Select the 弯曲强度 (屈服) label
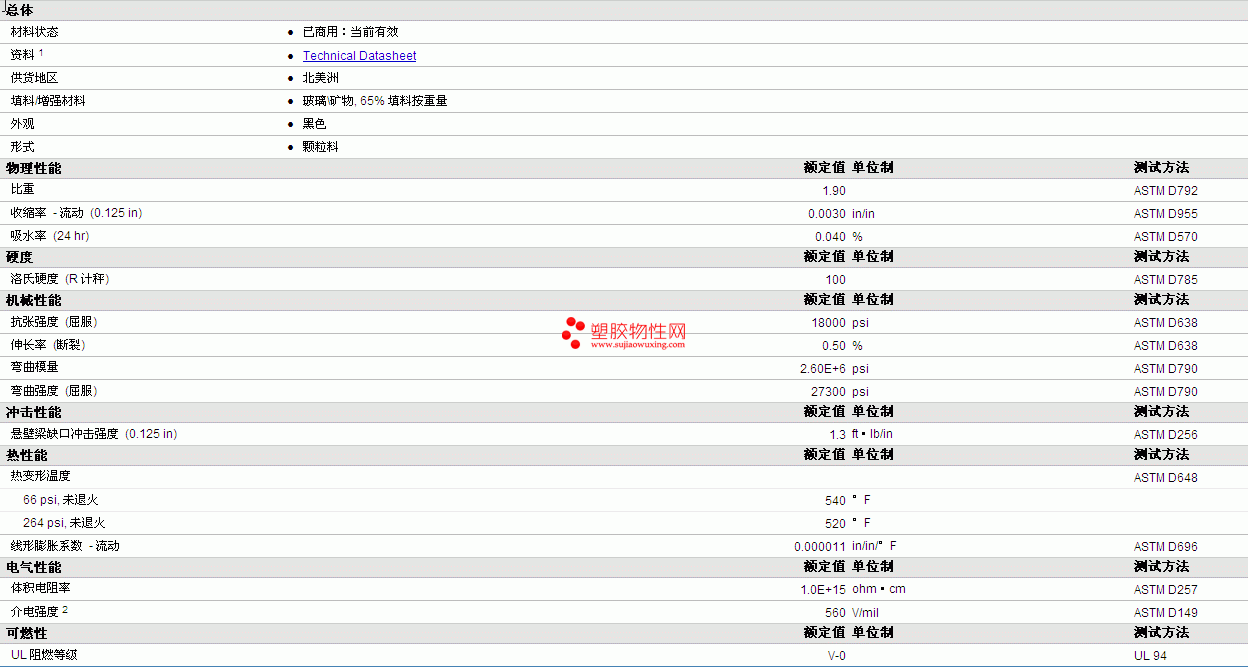1248x667 pixels. [54, 391]
